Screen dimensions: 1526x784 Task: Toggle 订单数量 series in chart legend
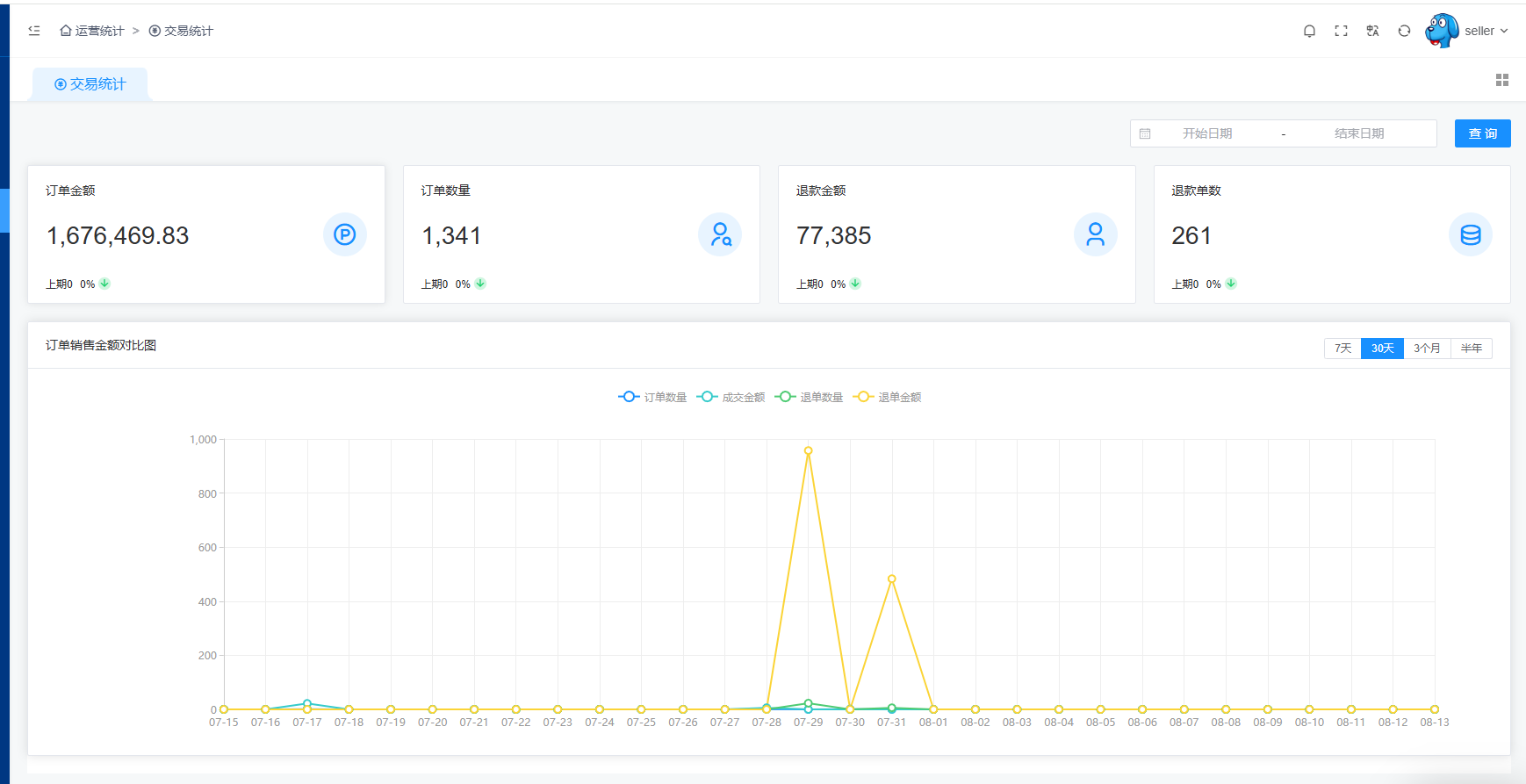point(653,397)
